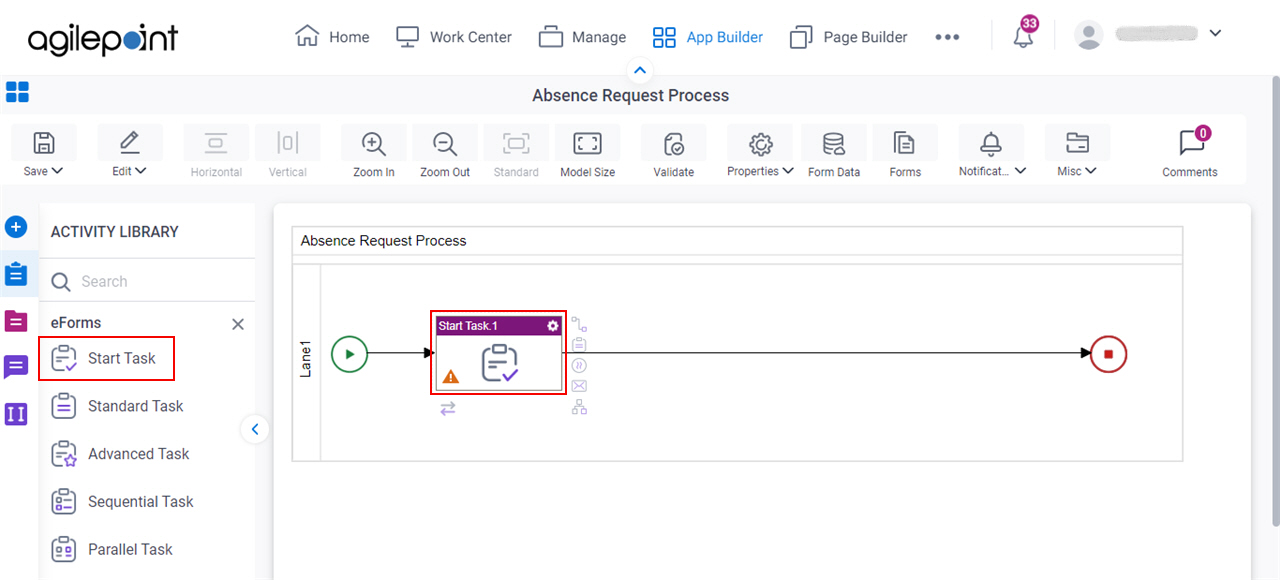Screen dimensions: 1280x580
Task: Switch to App Builder
Action: 708,37
